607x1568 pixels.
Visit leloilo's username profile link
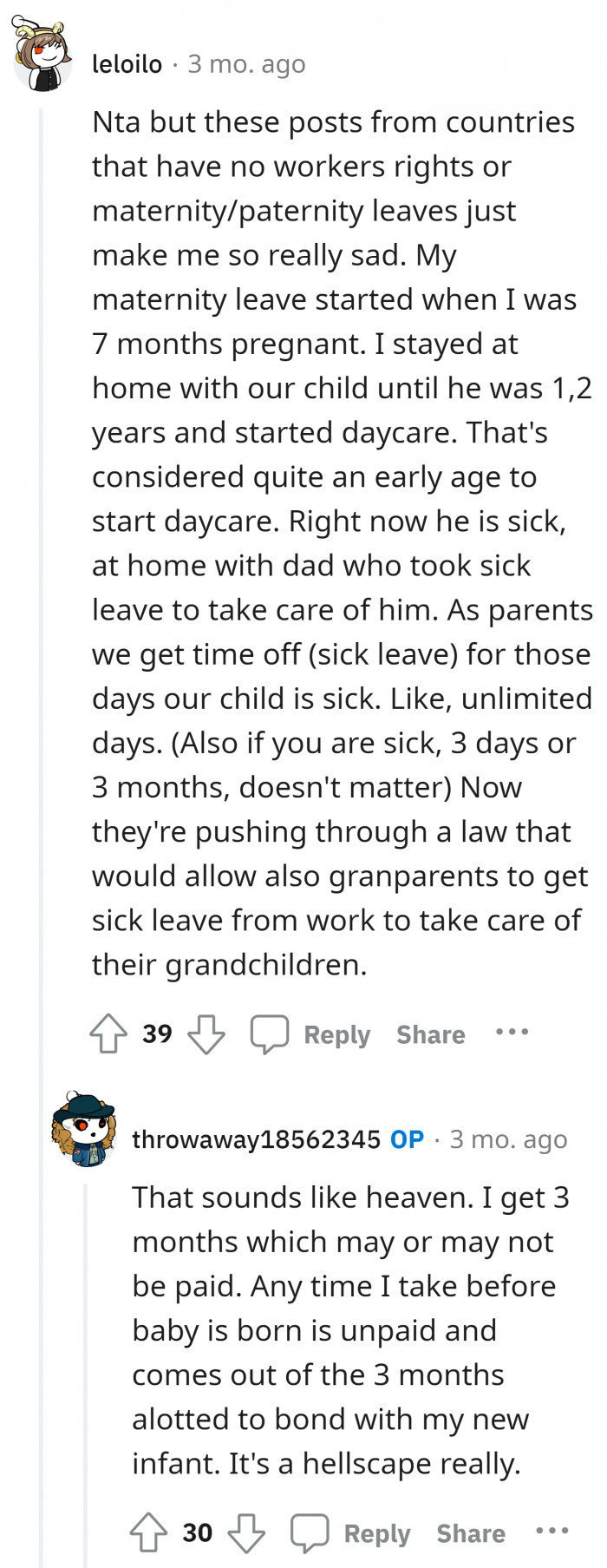coord(127,64)
